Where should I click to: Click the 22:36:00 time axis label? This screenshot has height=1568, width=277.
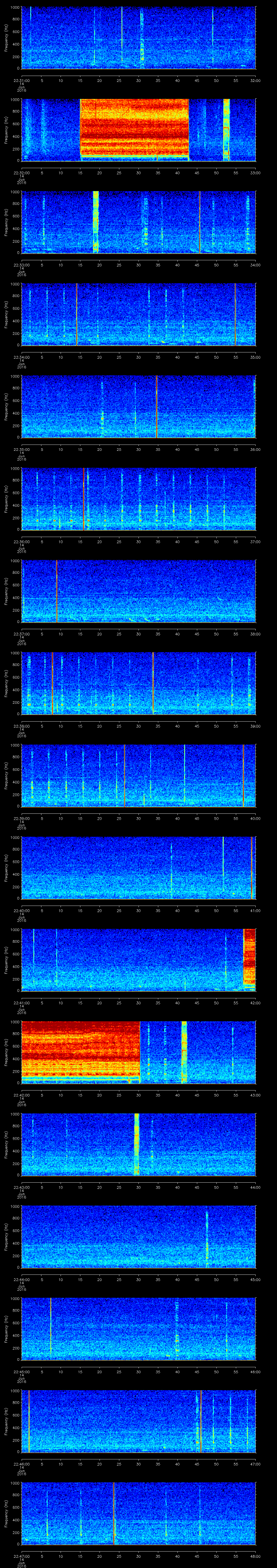21,542
